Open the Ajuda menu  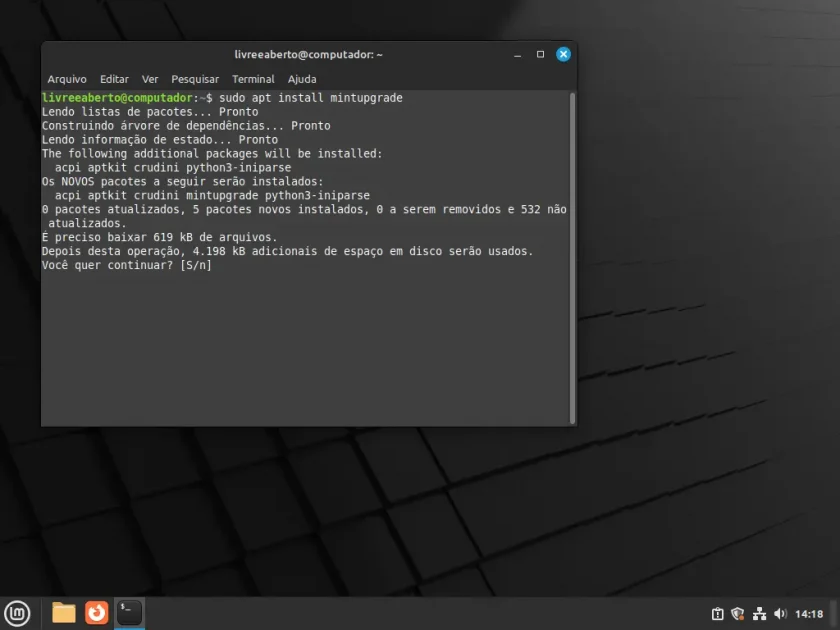[302, 79]
